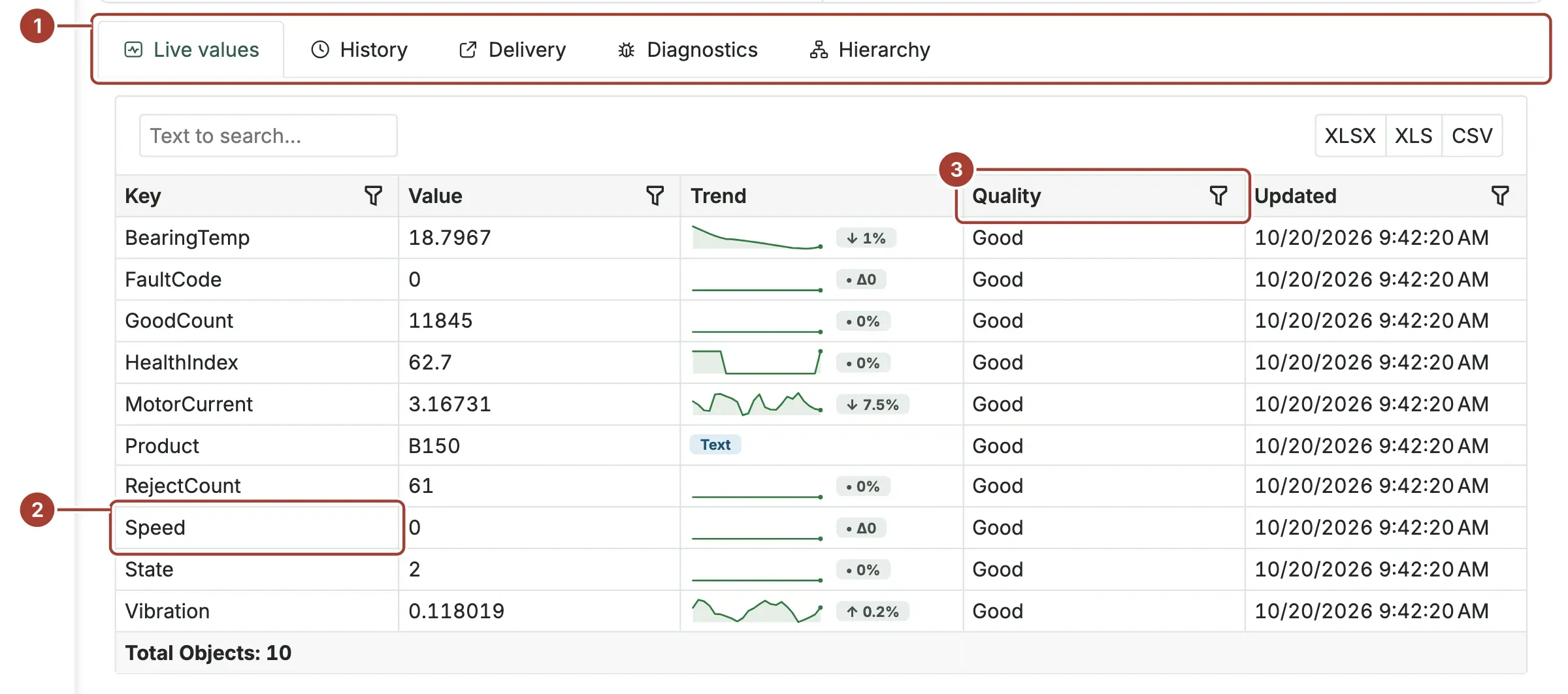
Task: Select the MotorCurrent key cell
Action: coord(257,404)
